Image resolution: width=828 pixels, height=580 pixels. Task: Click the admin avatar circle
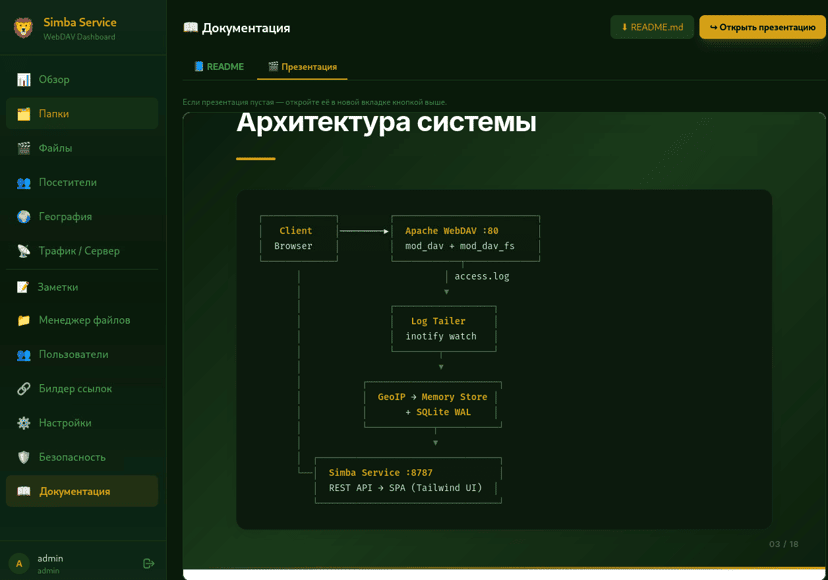pyautogui.click(x=19, y=564)
